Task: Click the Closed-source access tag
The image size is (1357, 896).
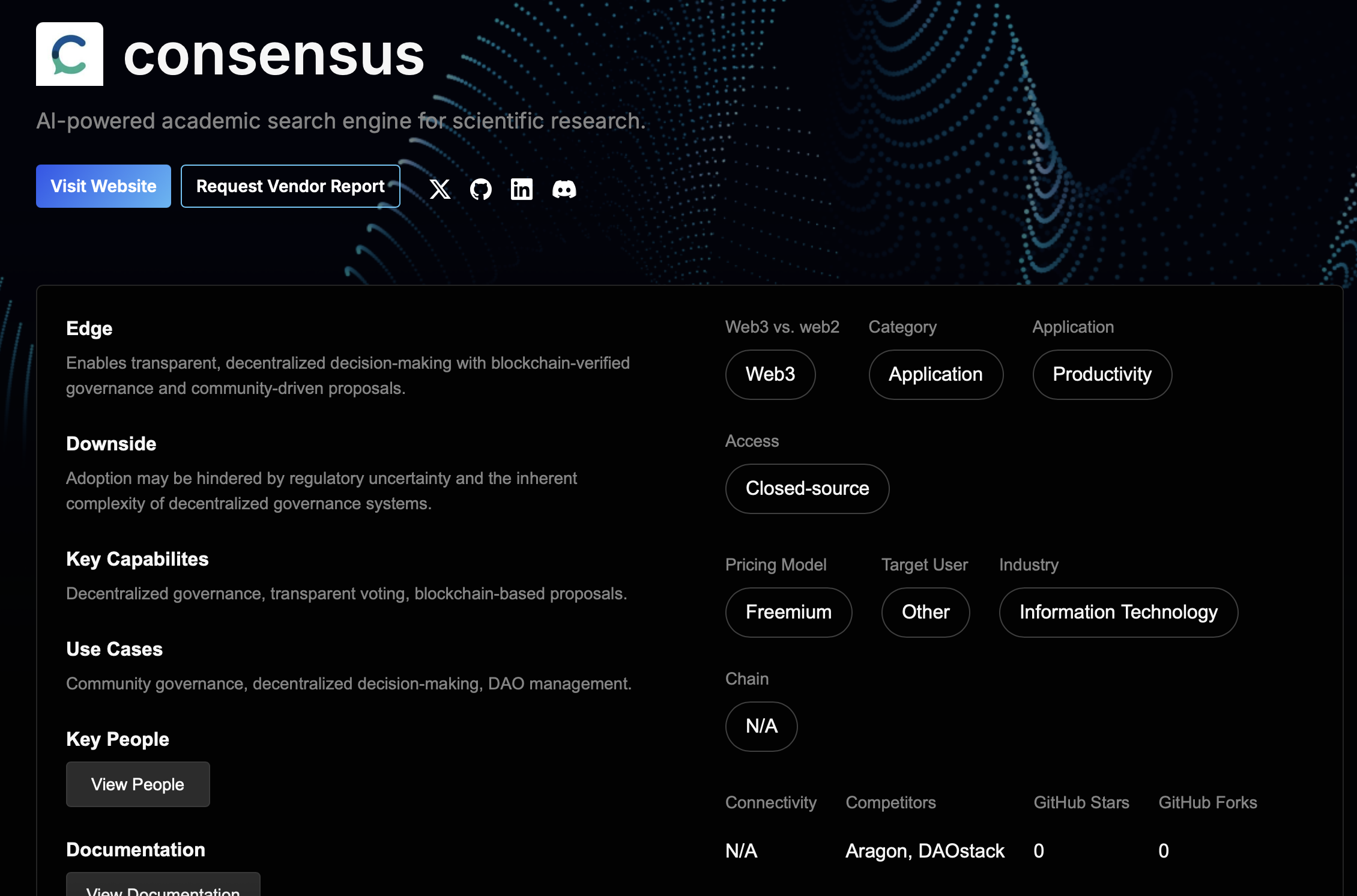Action: coord(807,489)
